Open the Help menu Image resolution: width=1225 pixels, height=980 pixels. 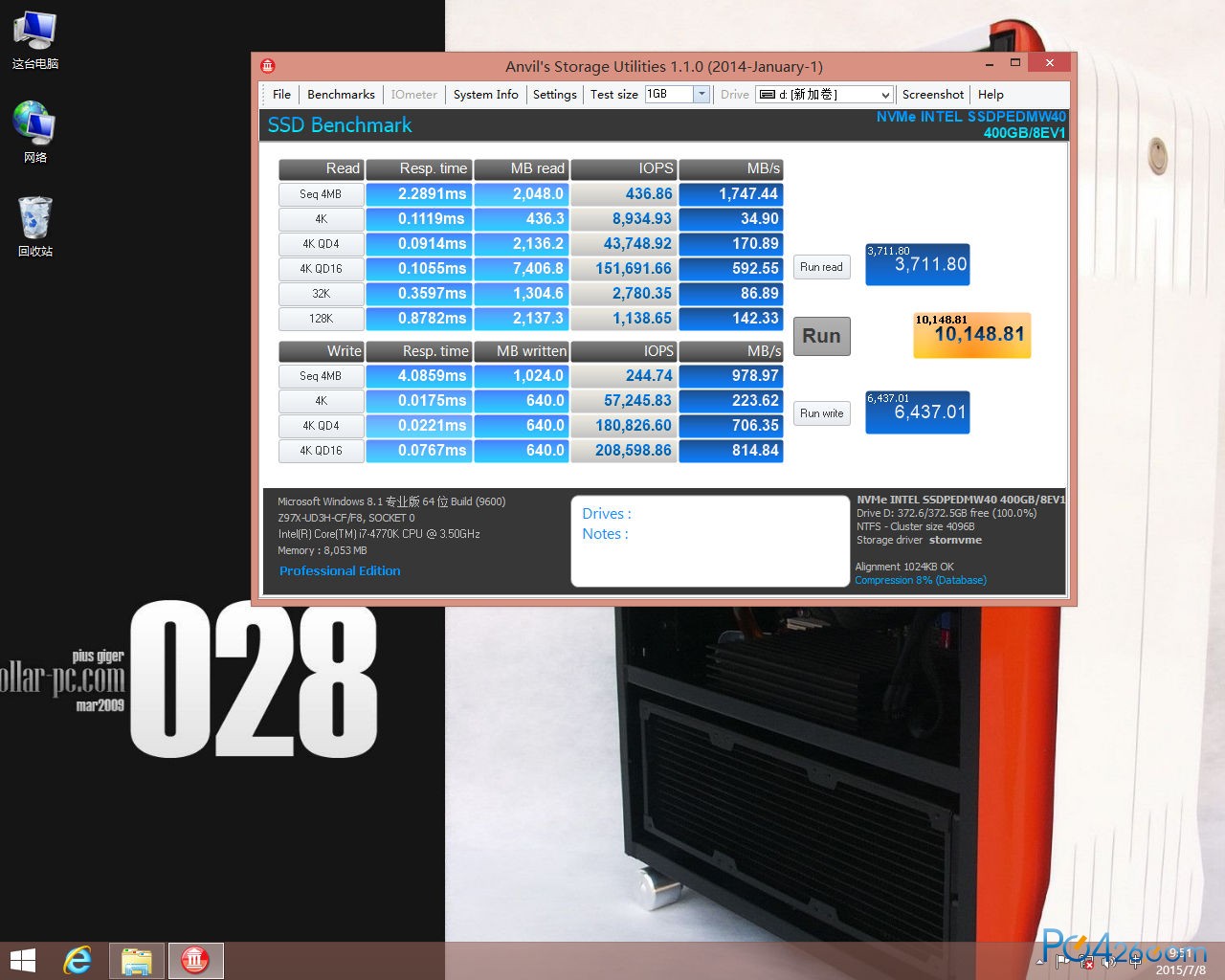coord(991,95)
